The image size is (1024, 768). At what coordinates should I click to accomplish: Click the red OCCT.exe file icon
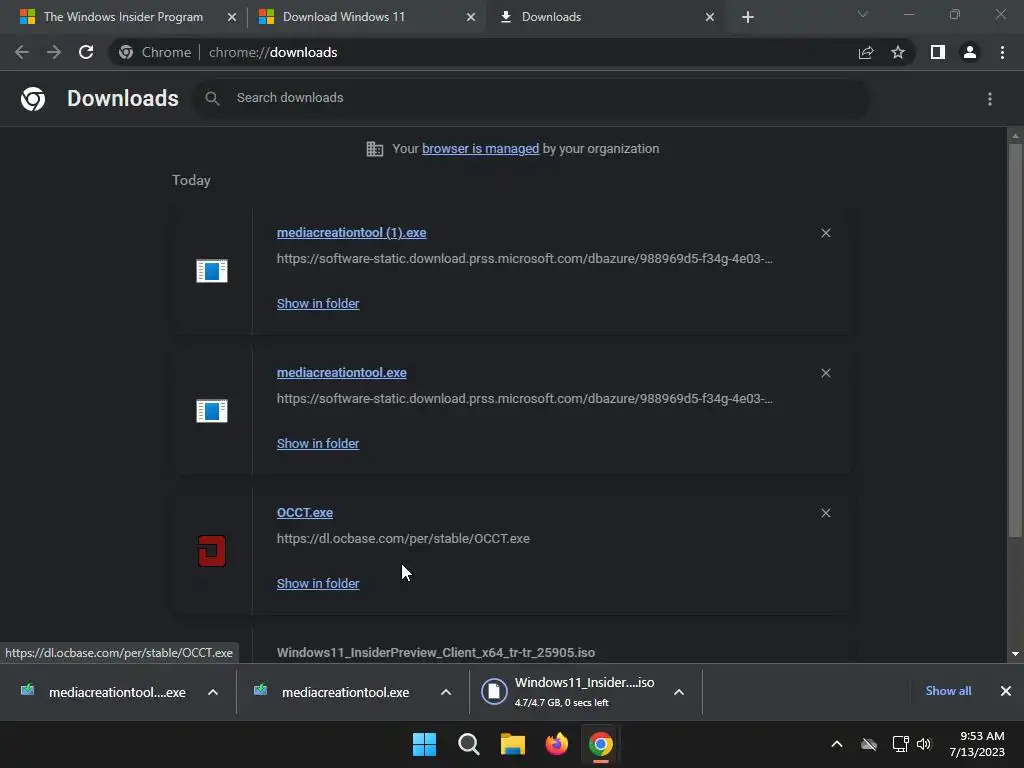click(x=212, y=551)
